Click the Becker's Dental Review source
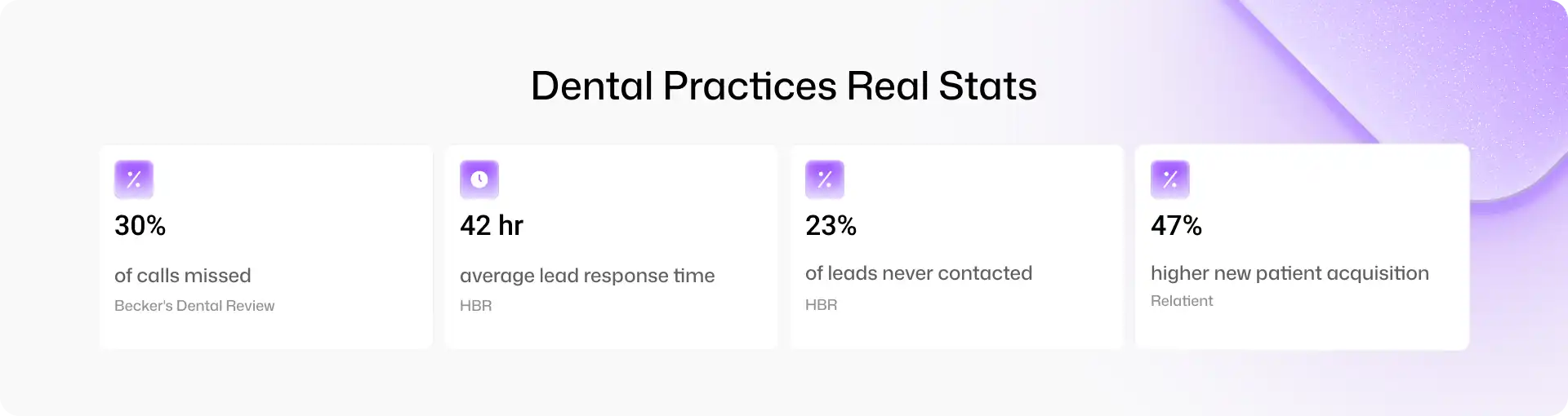Image resolution: width=1568 pixels, height=416 pixels. click(194, 306)
